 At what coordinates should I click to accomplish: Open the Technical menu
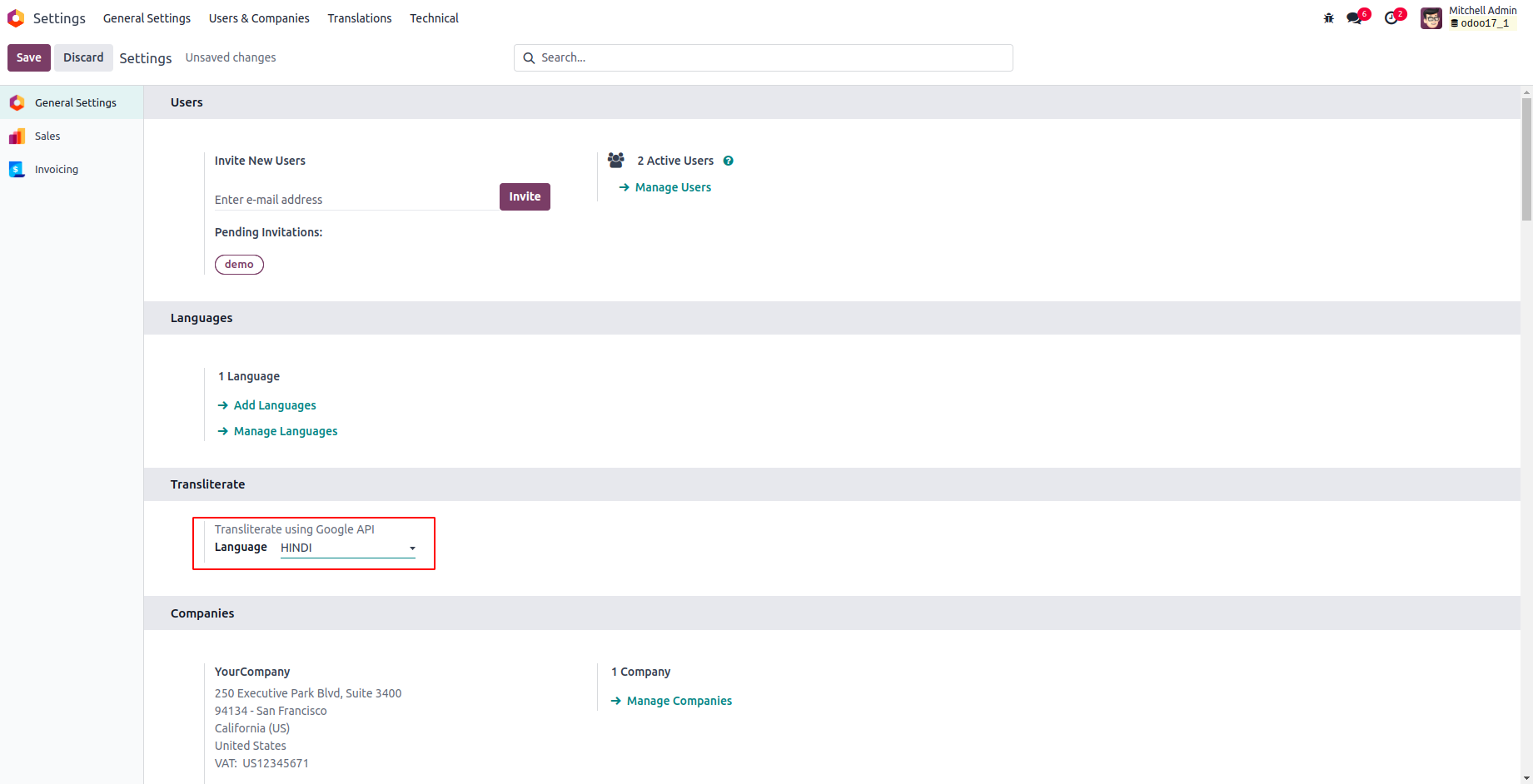(x=434, y=18)
